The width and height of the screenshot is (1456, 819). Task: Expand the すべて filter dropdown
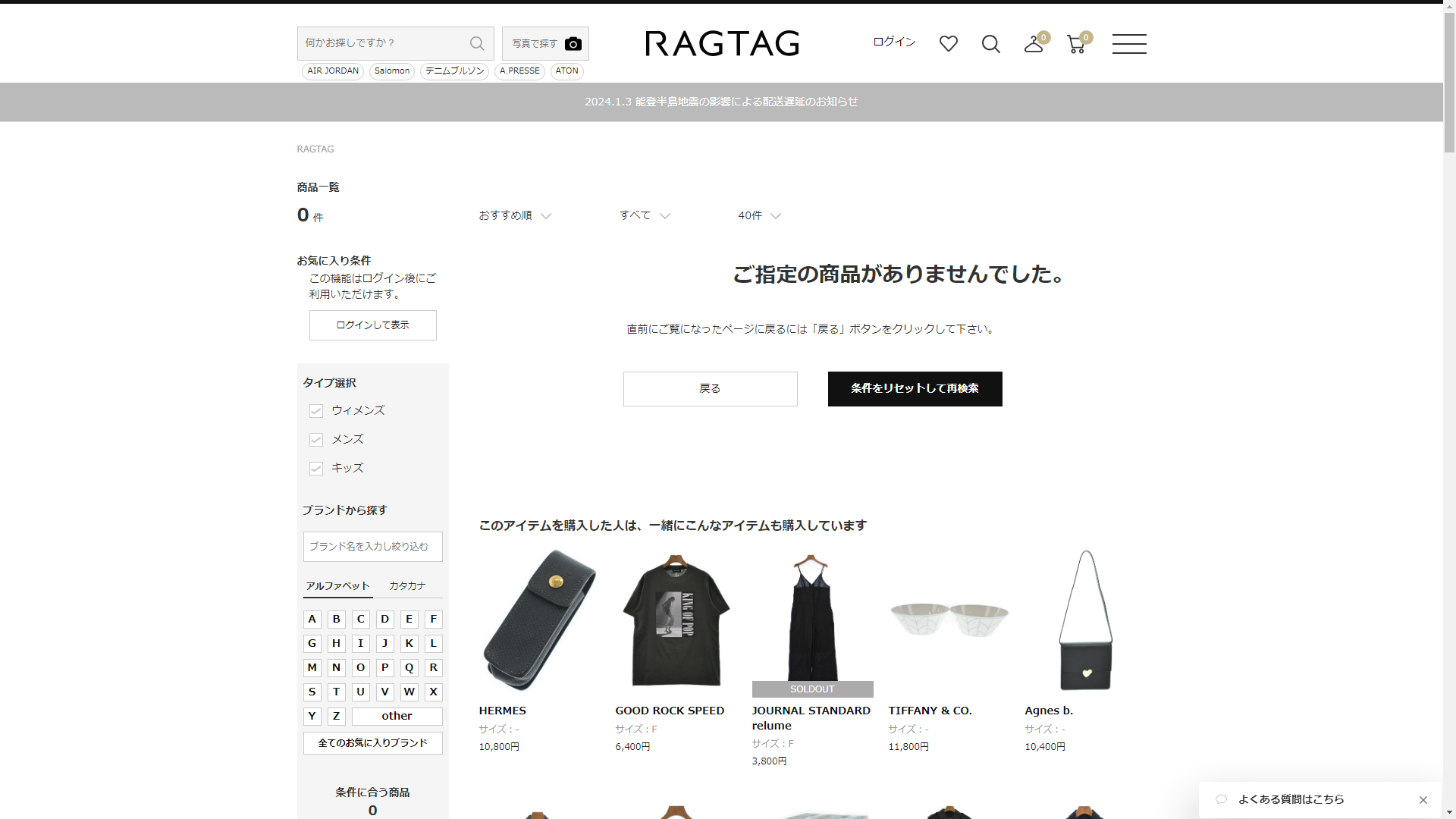click(645, 216)
